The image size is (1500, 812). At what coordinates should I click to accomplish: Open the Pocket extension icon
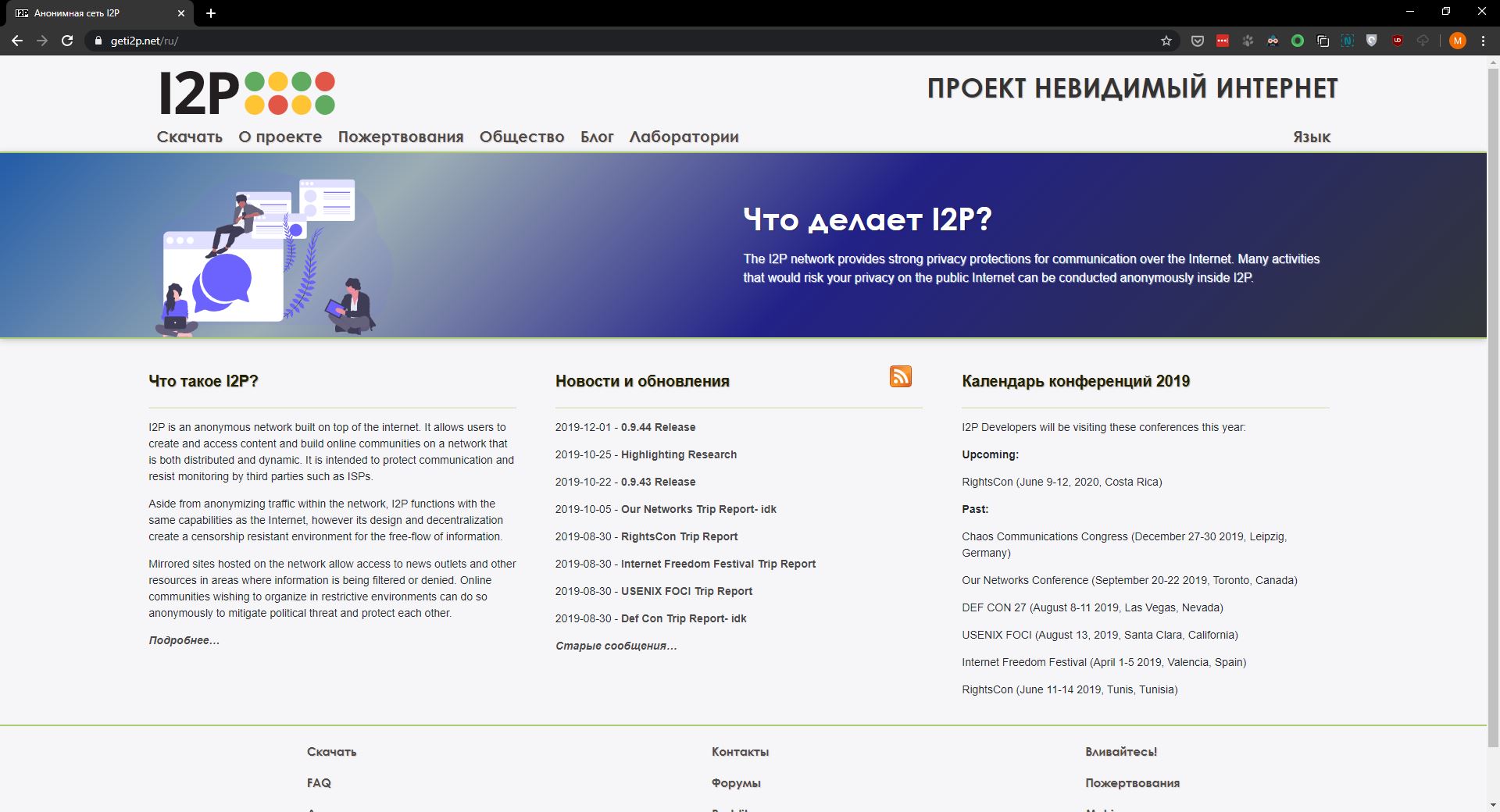(x=1197, y=41)
